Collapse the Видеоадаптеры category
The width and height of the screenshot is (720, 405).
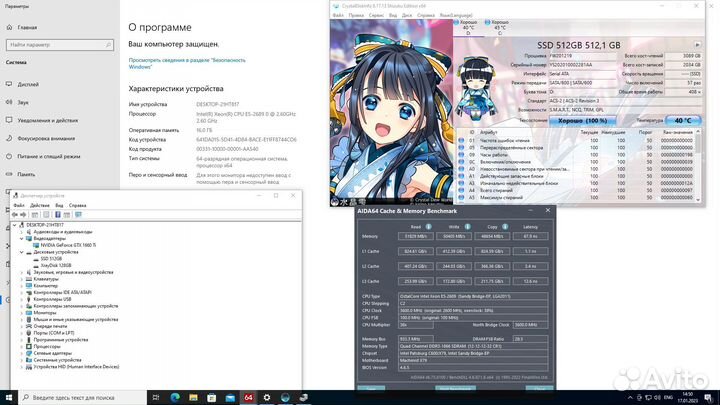pyautogui.click(x=22, y=238)
